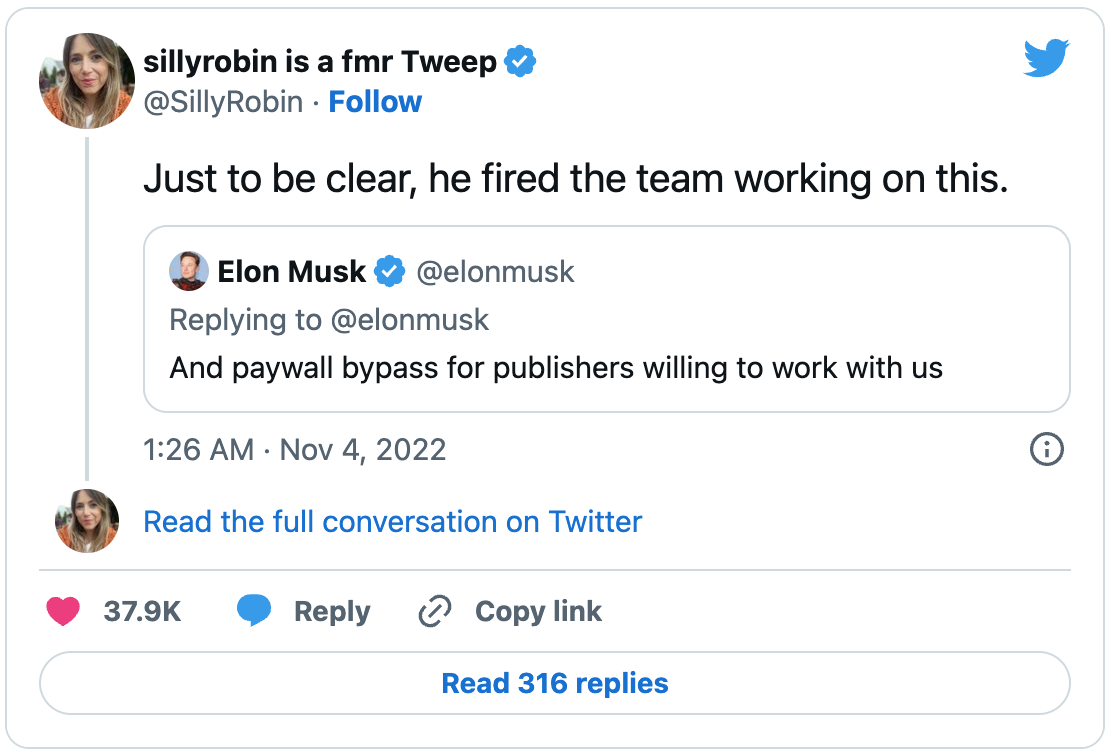
Task: Click Elon Musk's verified checkmark badge
Action: [x=389, y=271]
